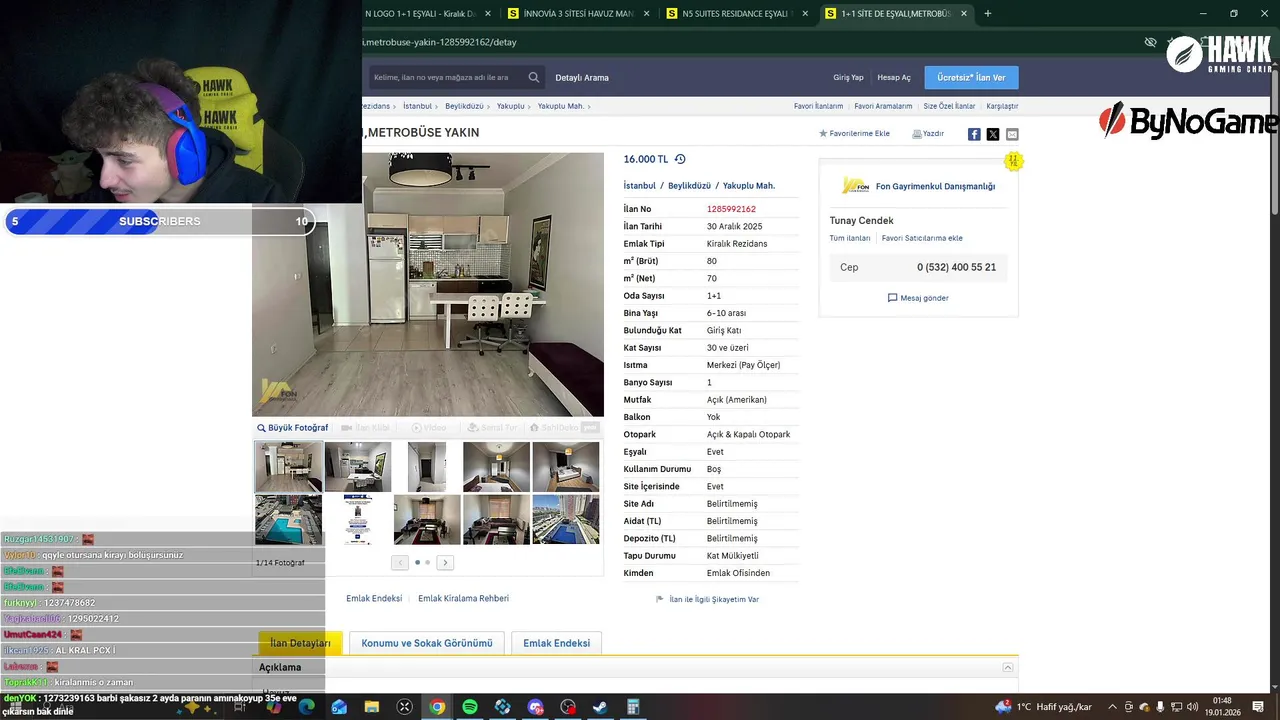Show hidden system tray icons
1280x720 pixels.
[1112, 707]
